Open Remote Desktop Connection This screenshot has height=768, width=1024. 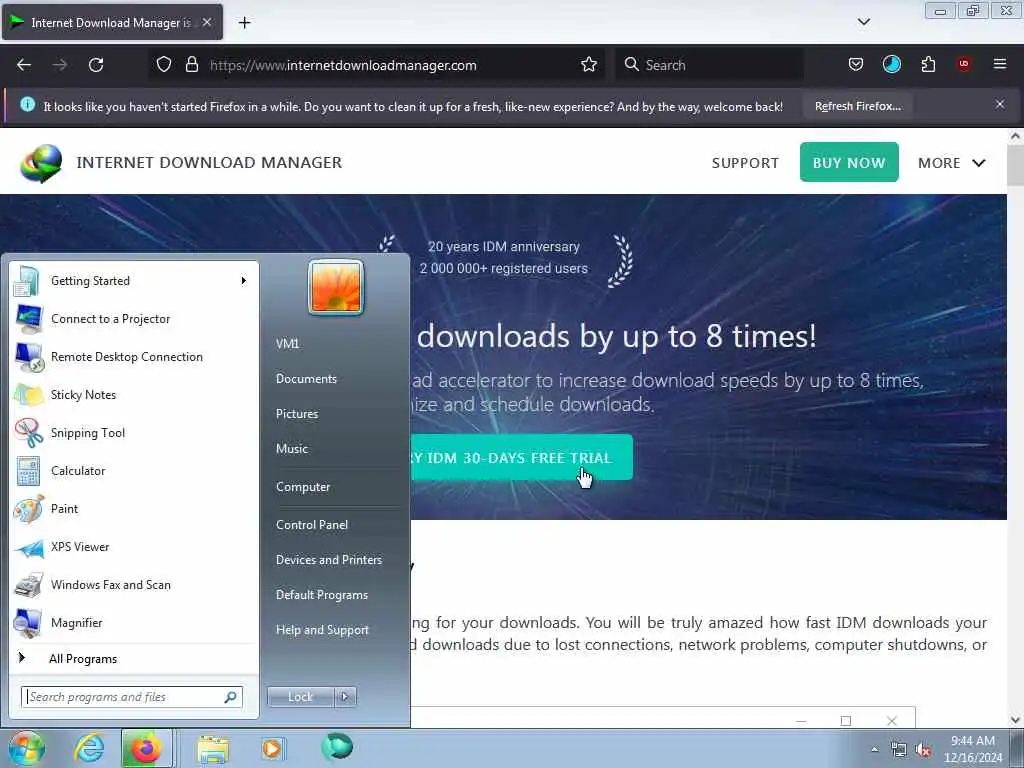tap(134, 357)
